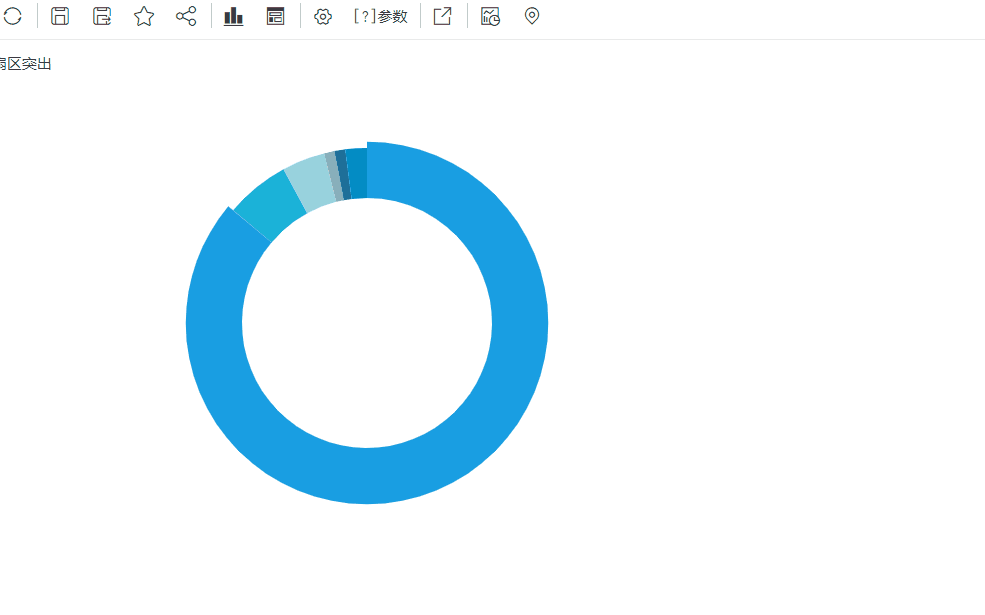985x615 pixels.
Task: Click the share icon
Action: [186, 16]
